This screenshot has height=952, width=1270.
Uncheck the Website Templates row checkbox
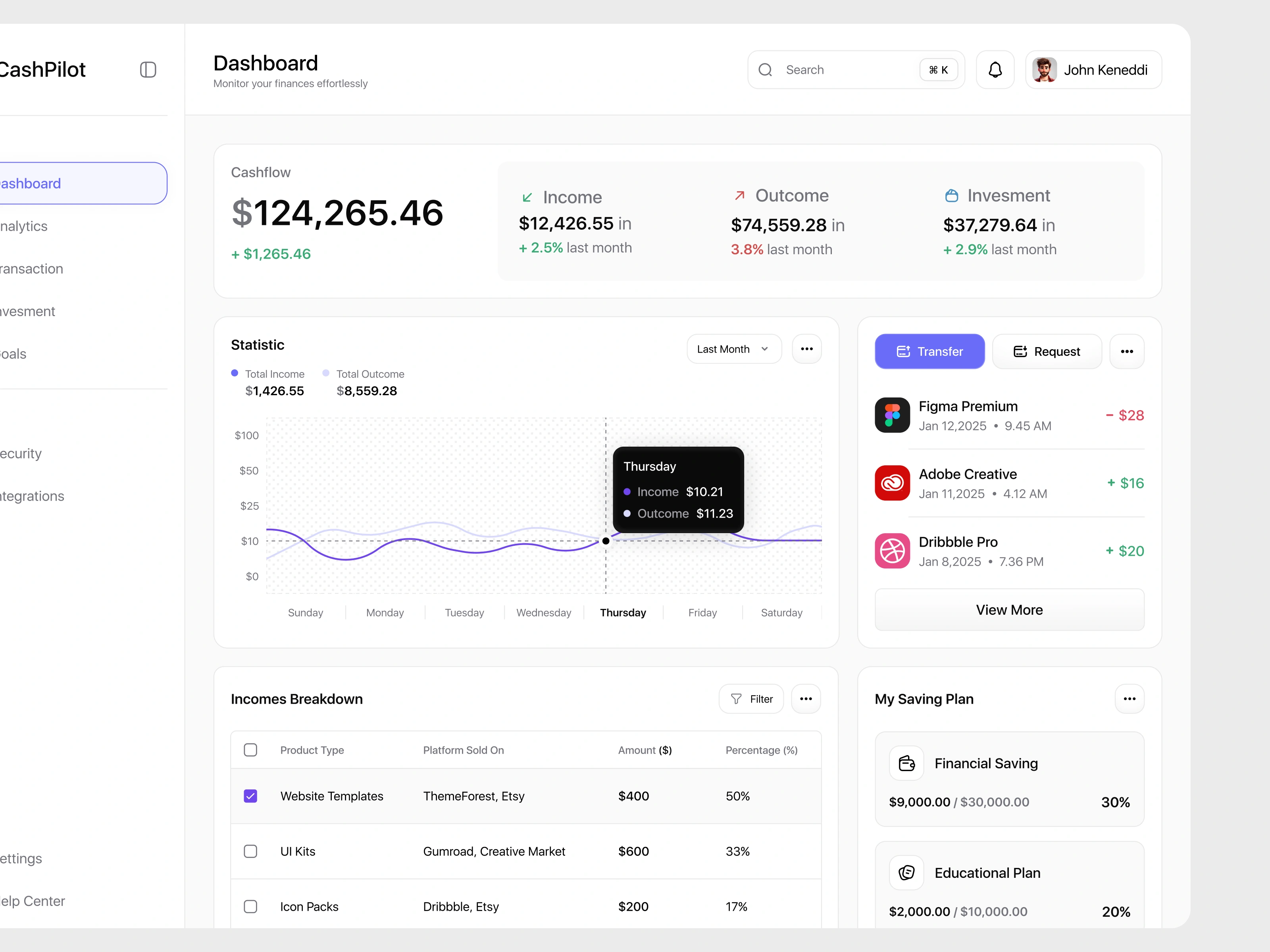tap(250, 796)
